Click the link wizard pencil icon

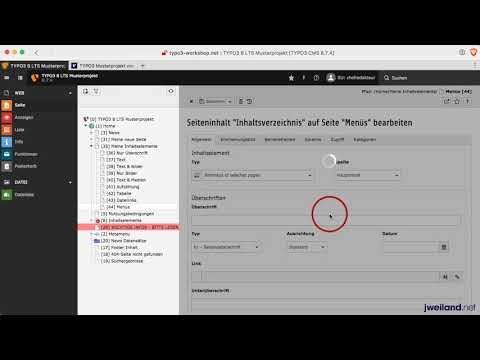coord(457,276)
